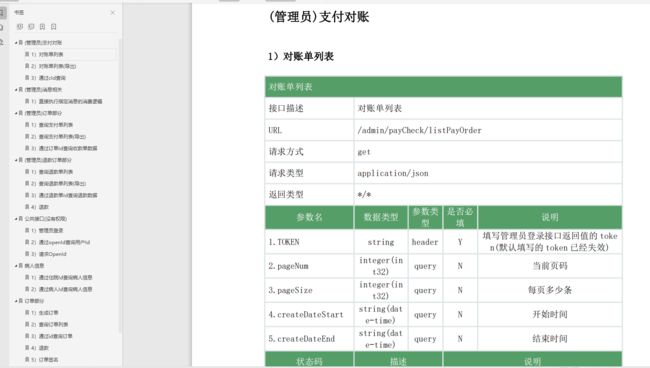Click the 参数名 column header
This screenshot has width=650, height=368.
tap(310, 217)
